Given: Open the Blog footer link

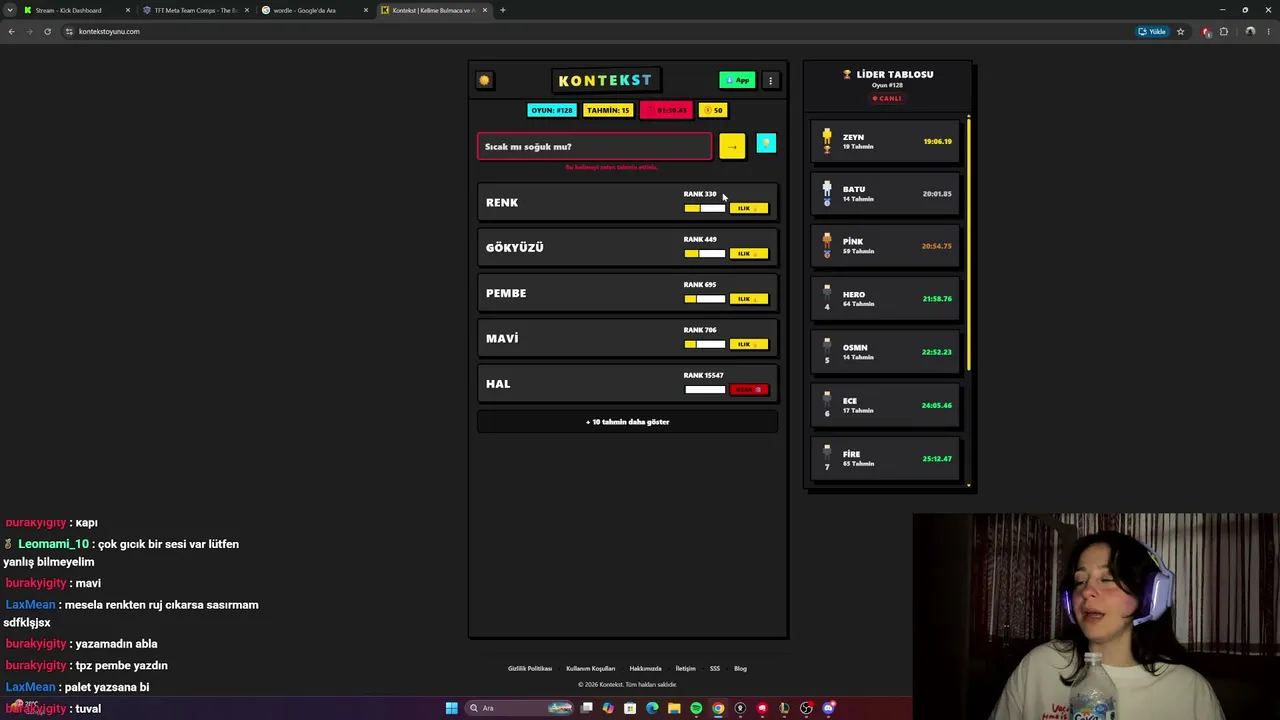Looking at the screenshot, I should tap(741, 668).
